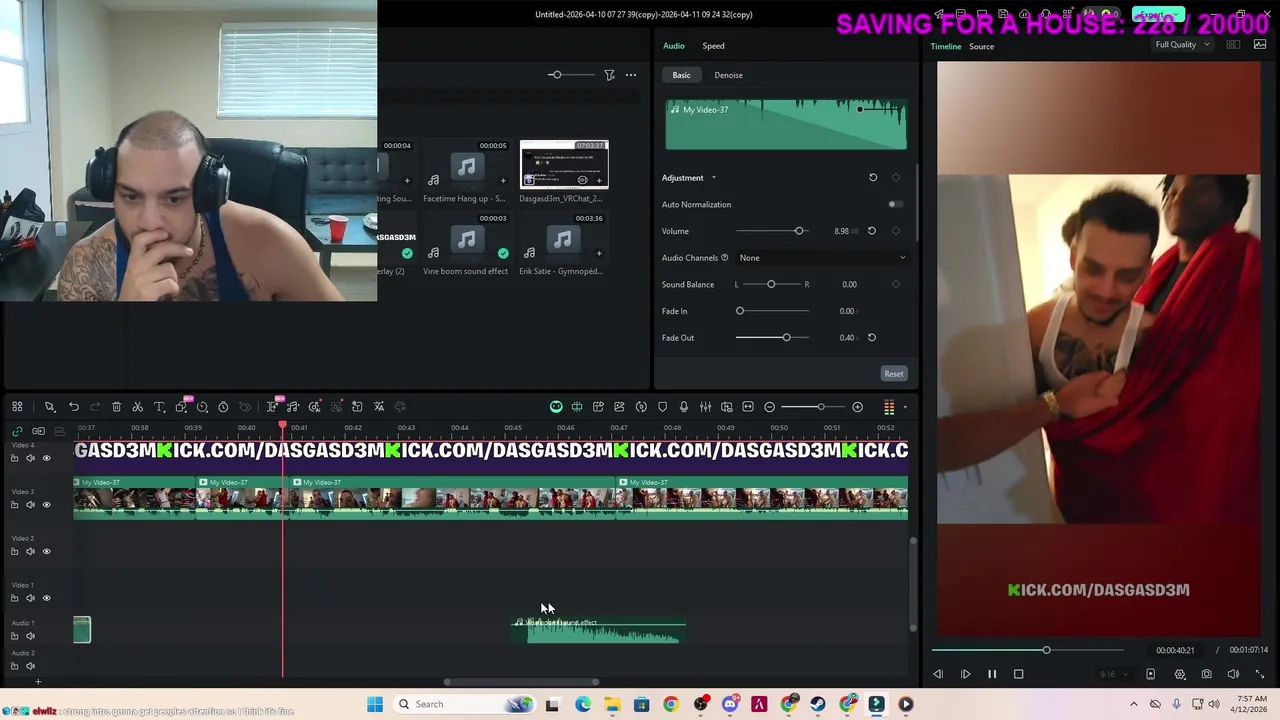Mute the Audio 1 track
1280x720 pixels.
click(x=30, y=636)
